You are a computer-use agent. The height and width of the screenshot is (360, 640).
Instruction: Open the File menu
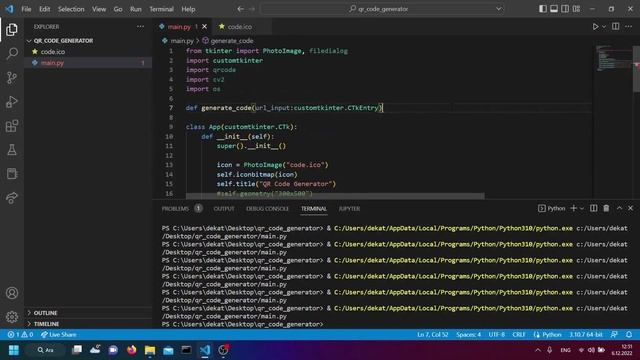[26, 9]
